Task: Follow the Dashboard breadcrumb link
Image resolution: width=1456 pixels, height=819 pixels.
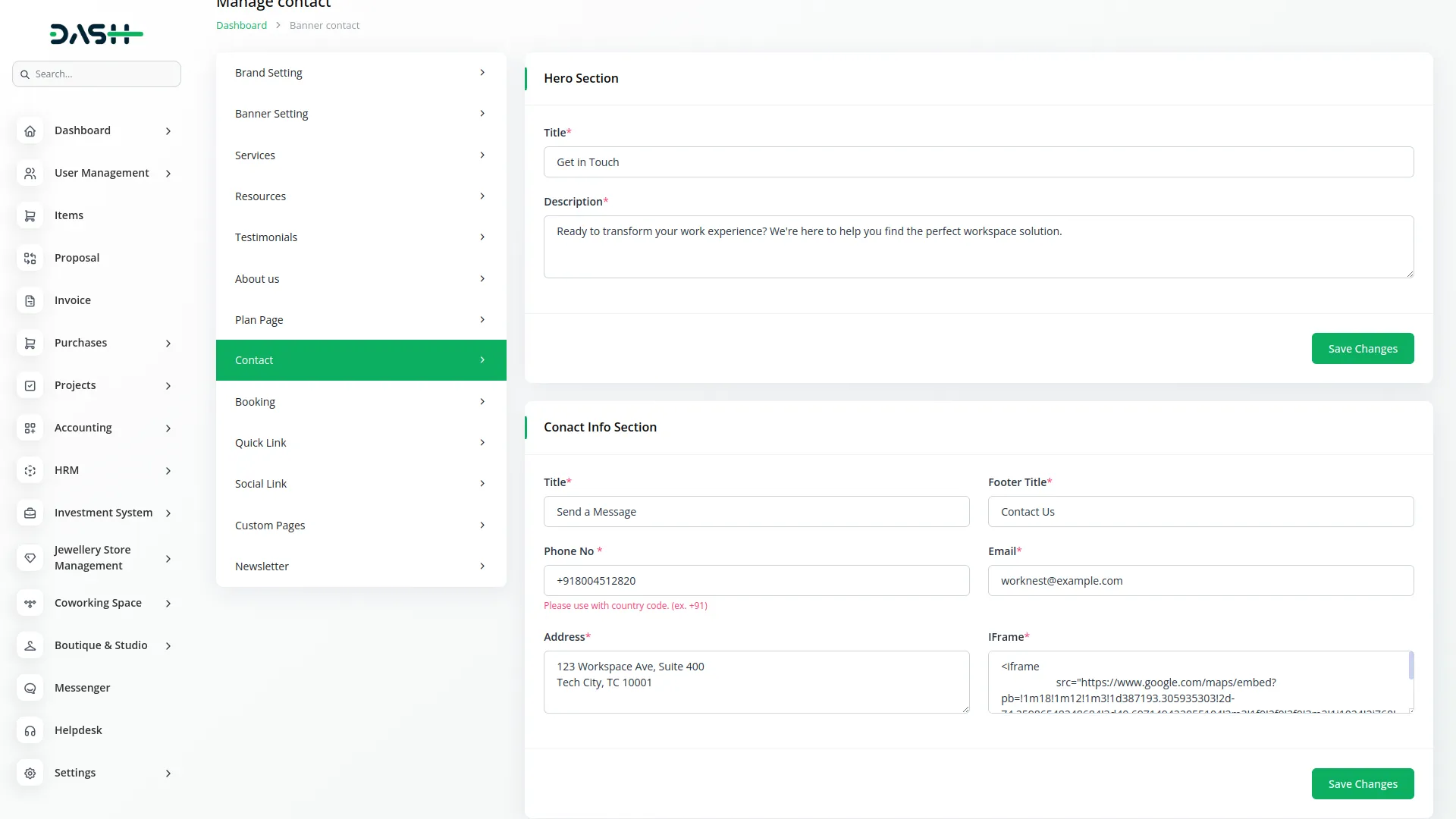Action: 241,25
